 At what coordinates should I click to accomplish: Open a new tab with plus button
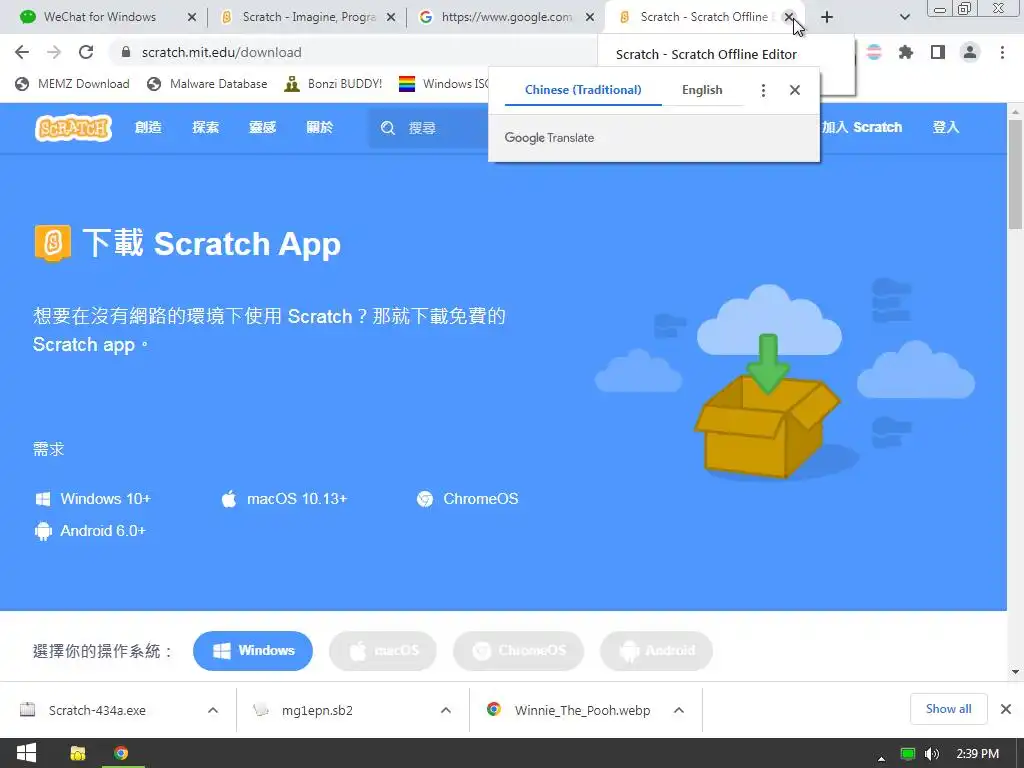827,17
